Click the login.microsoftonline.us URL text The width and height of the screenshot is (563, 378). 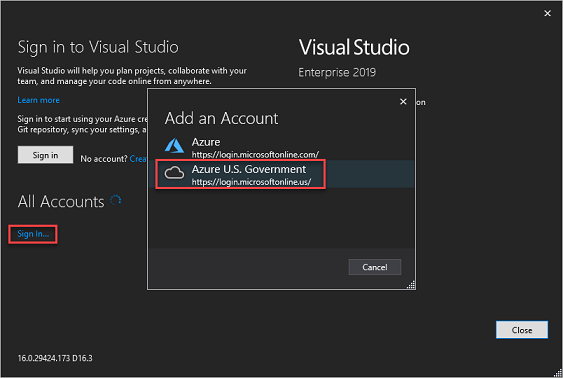251,182
